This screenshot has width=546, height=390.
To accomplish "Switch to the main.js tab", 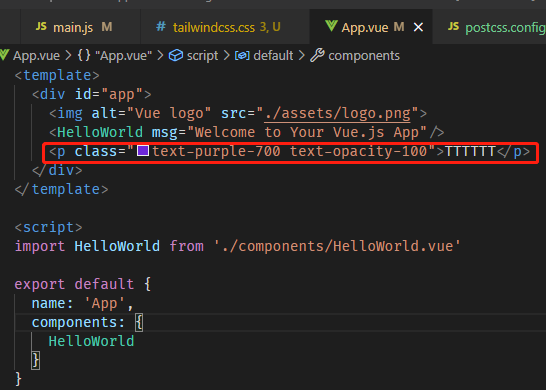I will coord(80,27).
